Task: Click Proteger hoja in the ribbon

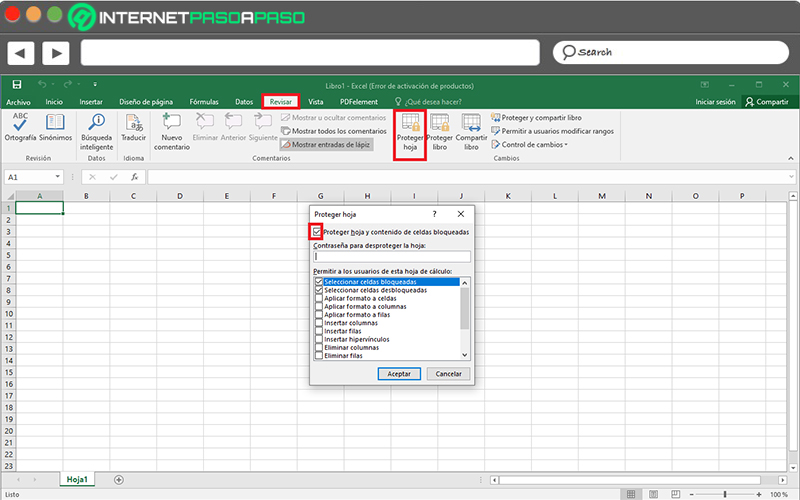Action: [x=410, y=133]
